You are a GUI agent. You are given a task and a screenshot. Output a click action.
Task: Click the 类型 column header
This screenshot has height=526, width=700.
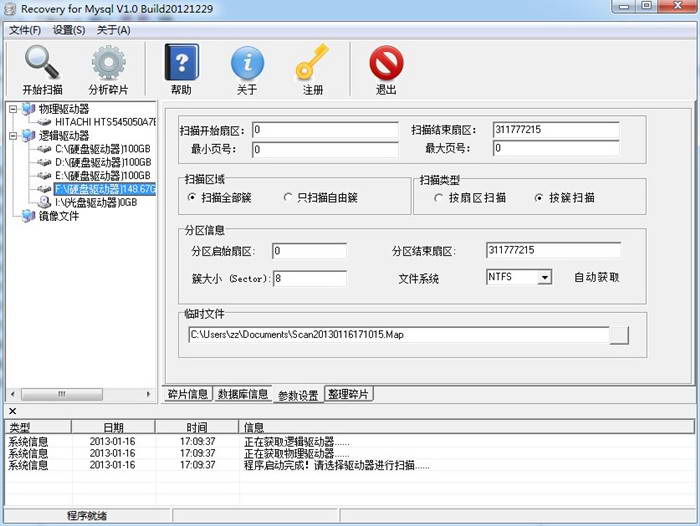[x=38, y=427]
